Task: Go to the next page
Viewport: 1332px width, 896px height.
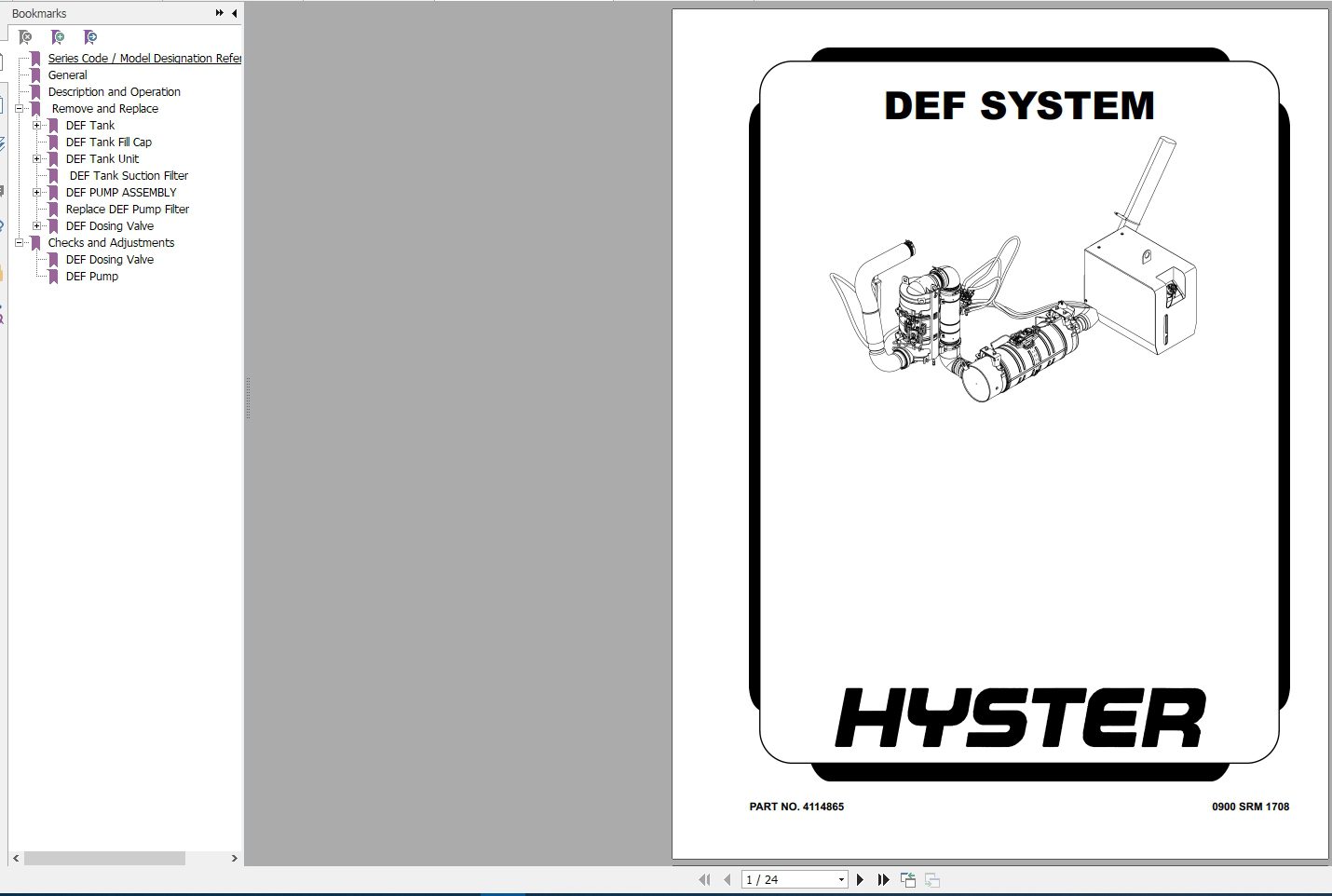Action: click(x=860, y=879)
